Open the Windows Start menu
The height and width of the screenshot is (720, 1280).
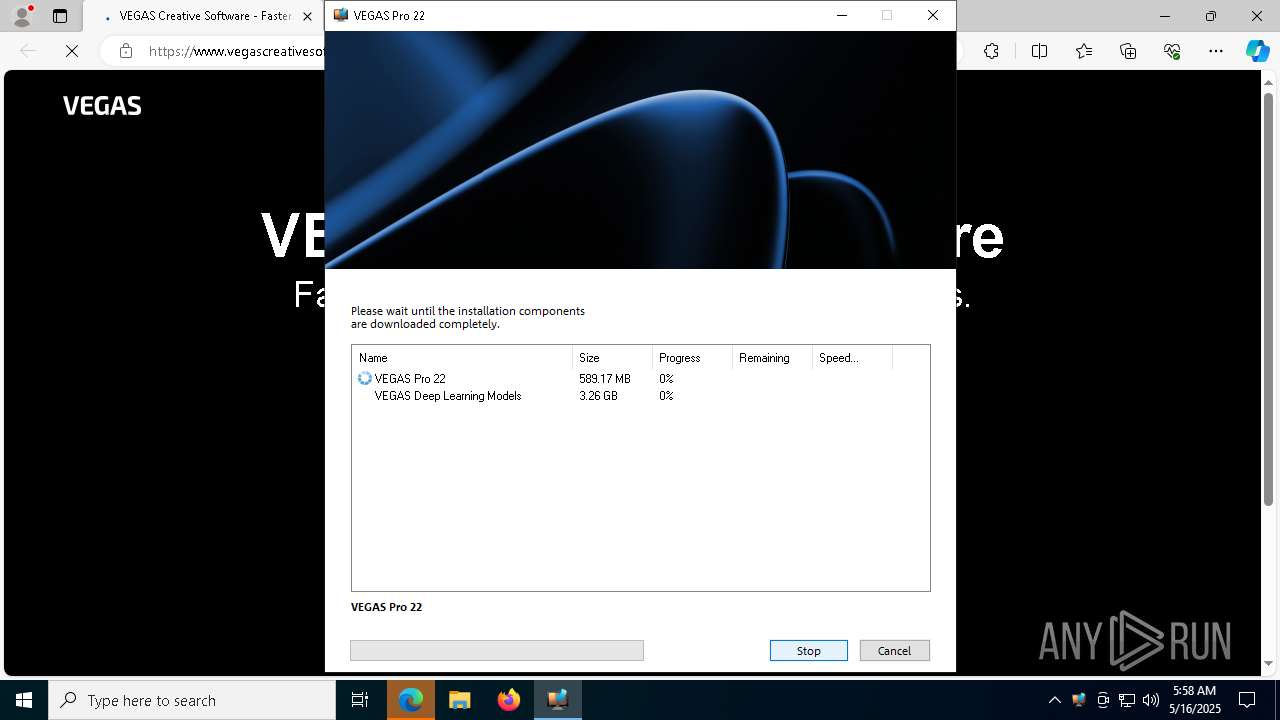(x=24, y=700)
